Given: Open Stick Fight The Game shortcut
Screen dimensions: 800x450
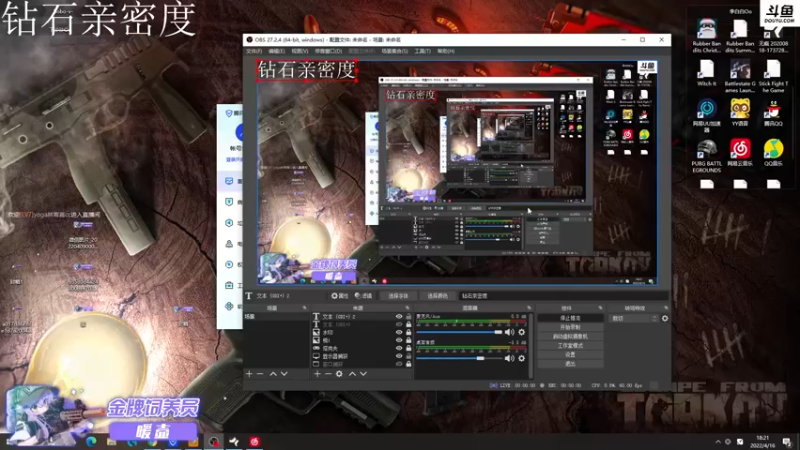Looking at the screenshot, I should pos(773,76).
